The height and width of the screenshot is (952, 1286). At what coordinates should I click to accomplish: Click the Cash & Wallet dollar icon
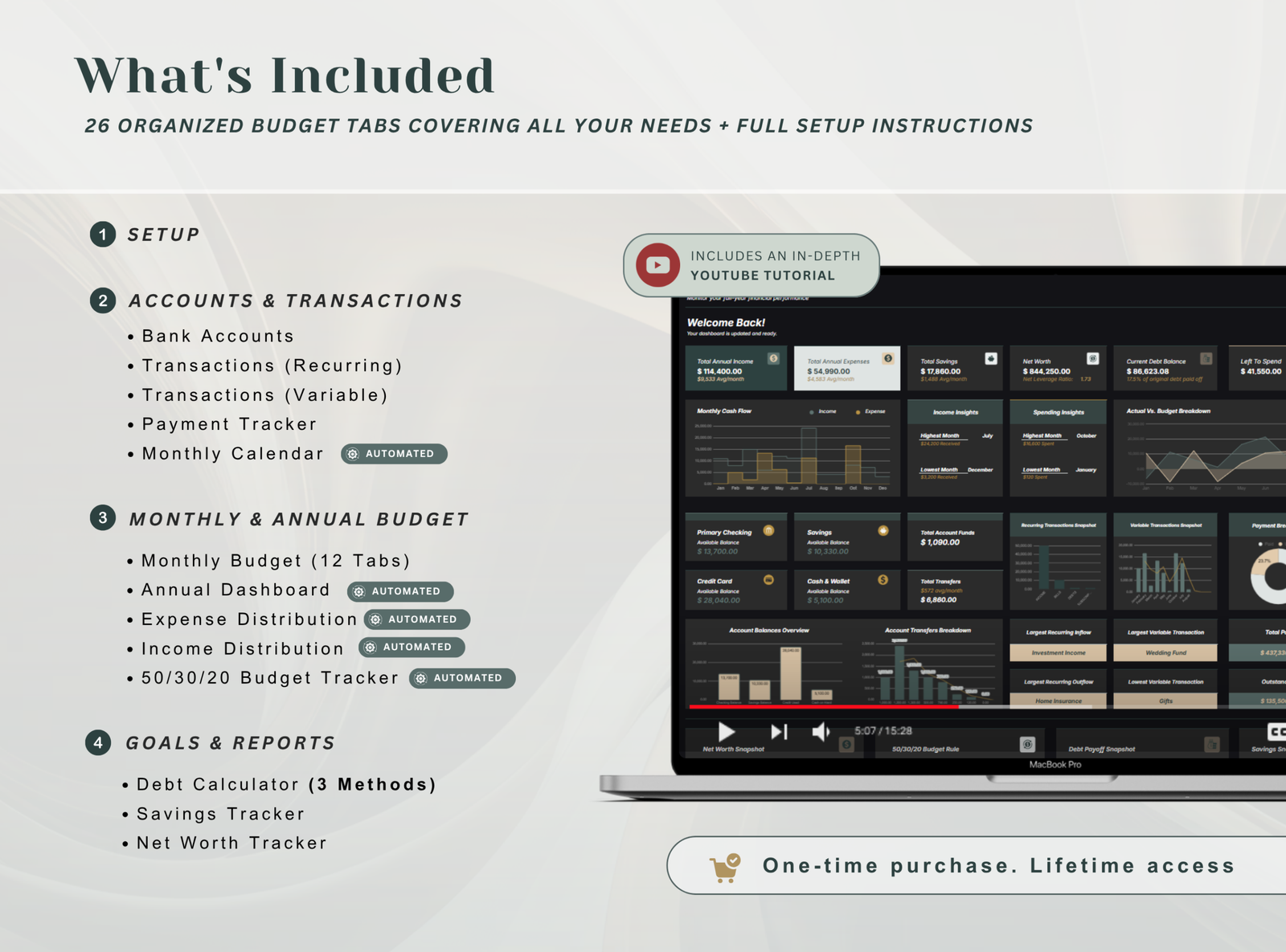pyautogui.click(x=883, y=579)
